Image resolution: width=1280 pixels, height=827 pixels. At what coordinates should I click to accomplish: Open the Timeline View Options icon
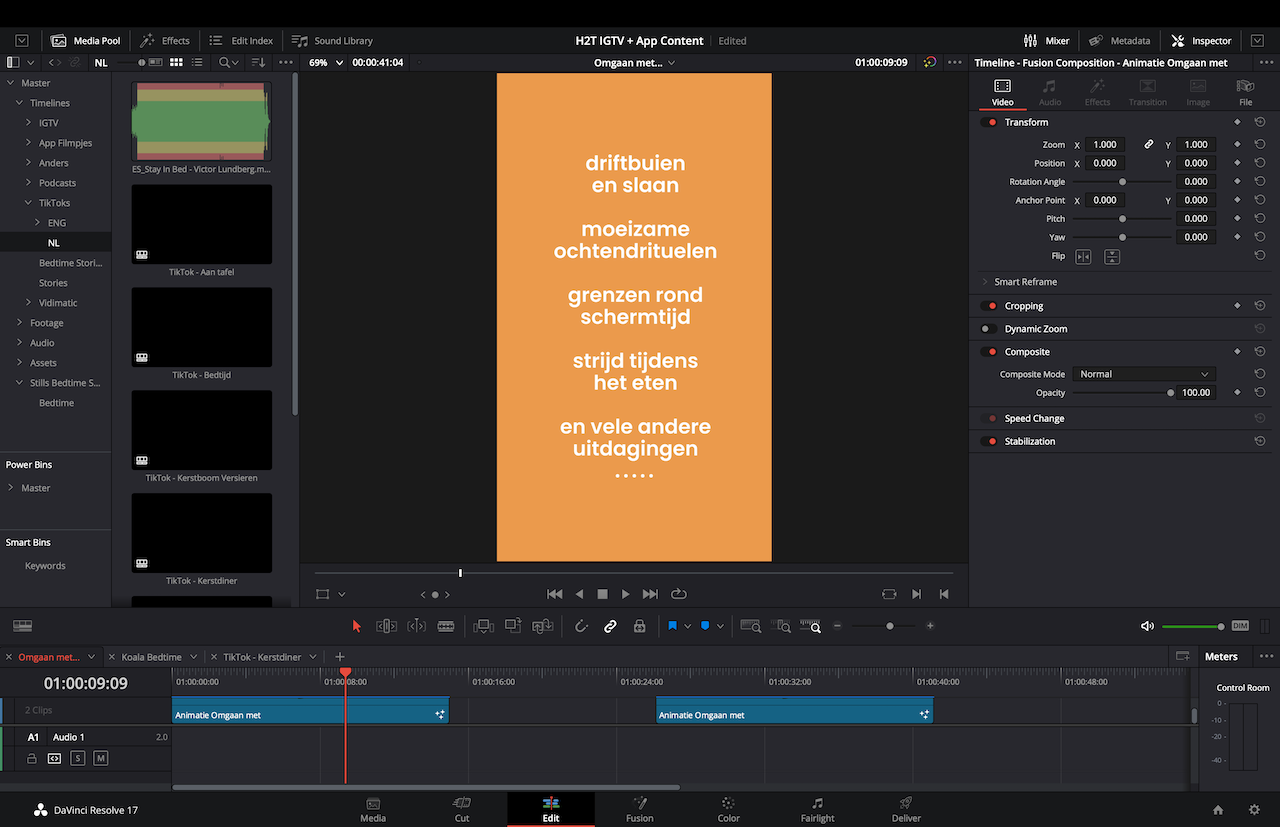click(22, 626)
